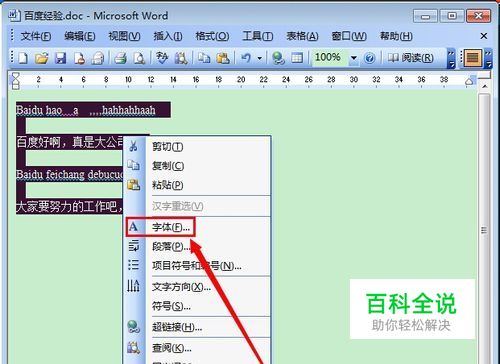Viewport: 500px width, 364px height.
Task: Open the 工具(T) menu
Action: (x=257, y=36)
